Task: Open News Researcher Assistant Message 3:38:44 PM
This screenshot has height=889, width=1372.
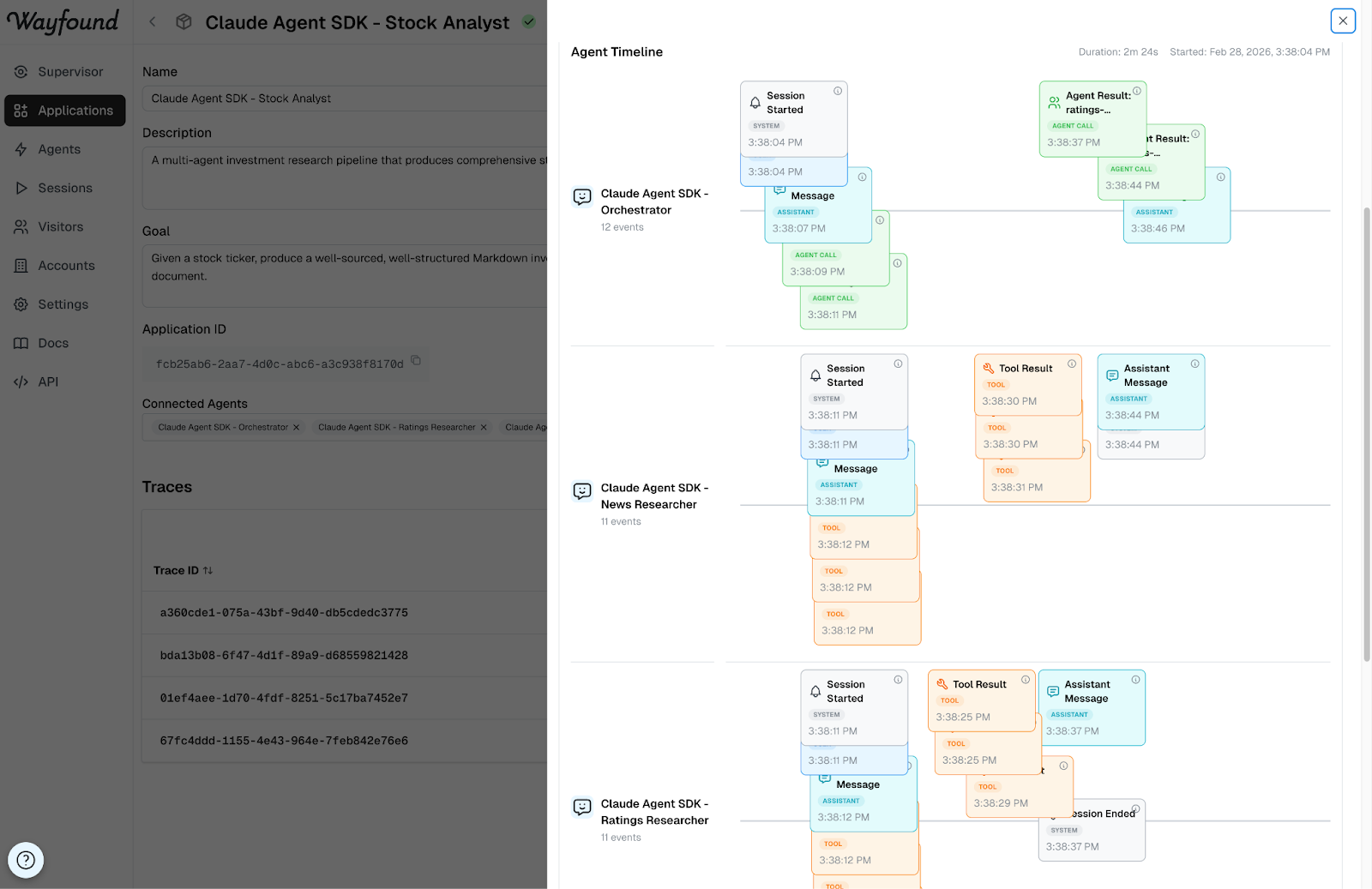Action: click(x=1151, y=392)
